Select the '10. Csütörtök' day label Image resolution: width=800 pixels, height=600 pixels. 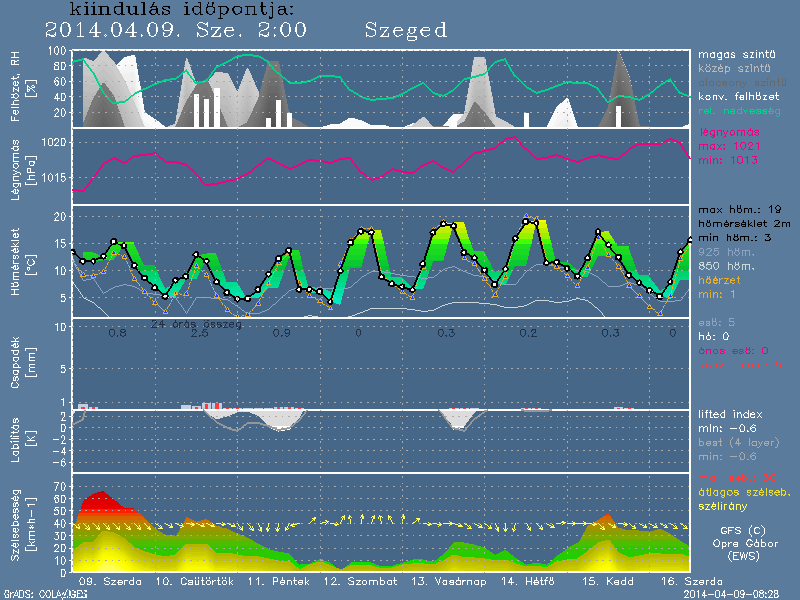tap(186, 581)
